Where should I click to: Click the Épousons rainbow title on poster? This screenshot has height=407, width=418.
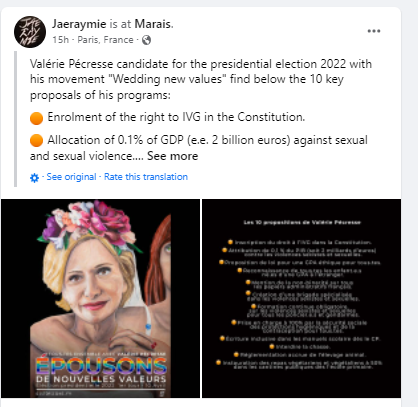tap(101, 366)
